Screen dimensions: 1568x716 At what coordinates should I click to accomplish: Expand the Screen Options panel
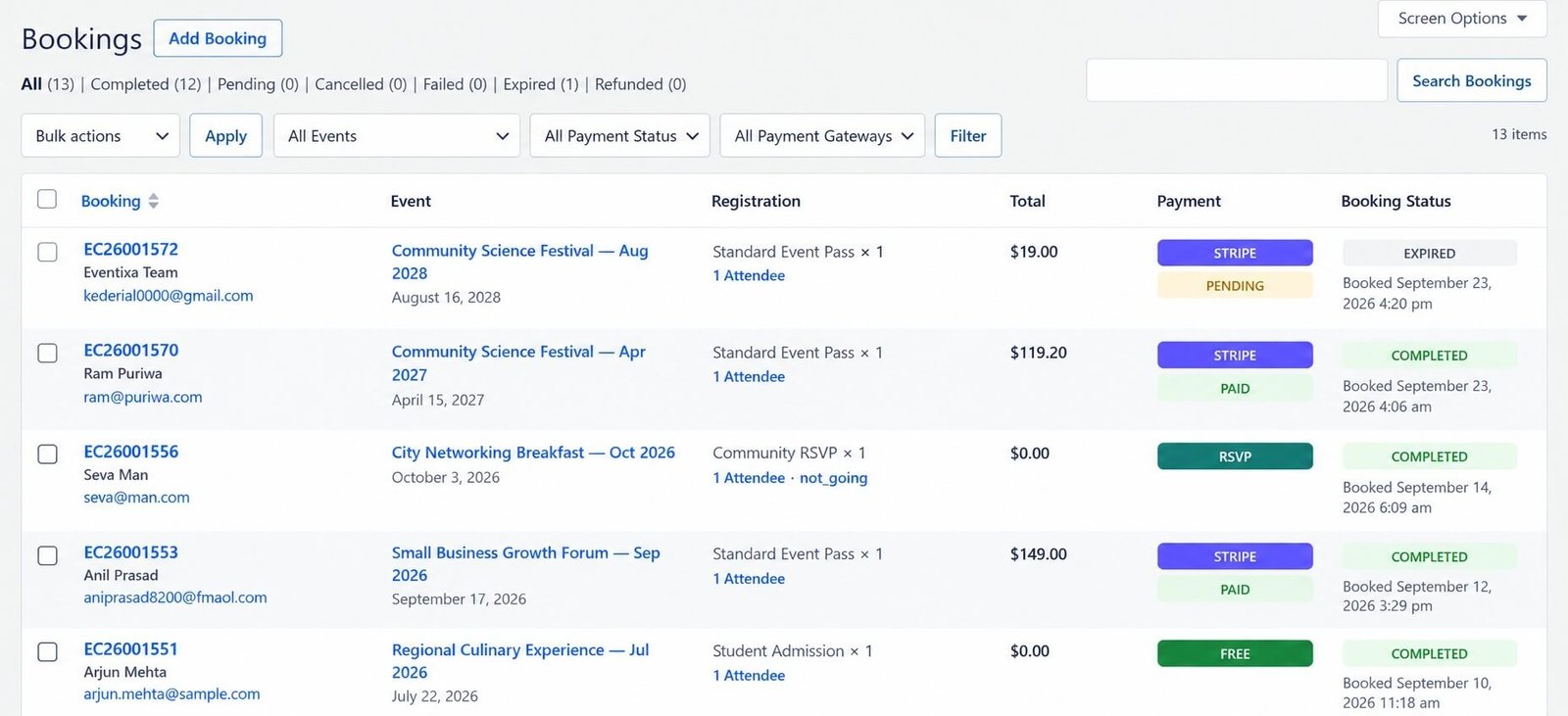[1462, 19]
